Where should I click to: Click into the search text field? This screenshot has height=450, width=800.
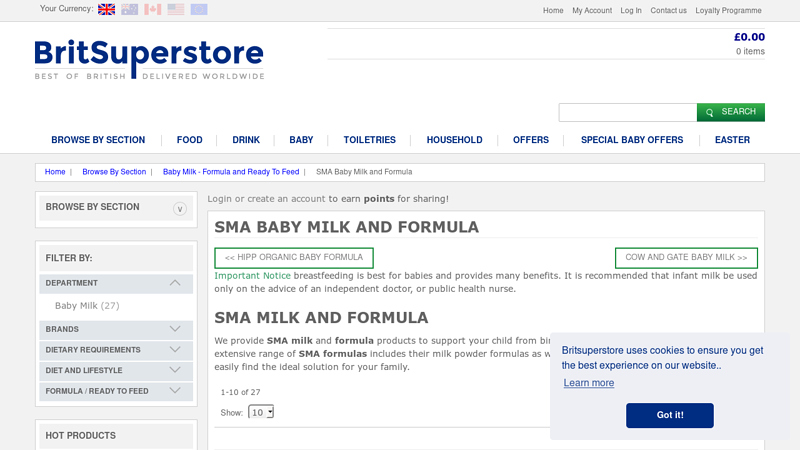click(628, 112)
